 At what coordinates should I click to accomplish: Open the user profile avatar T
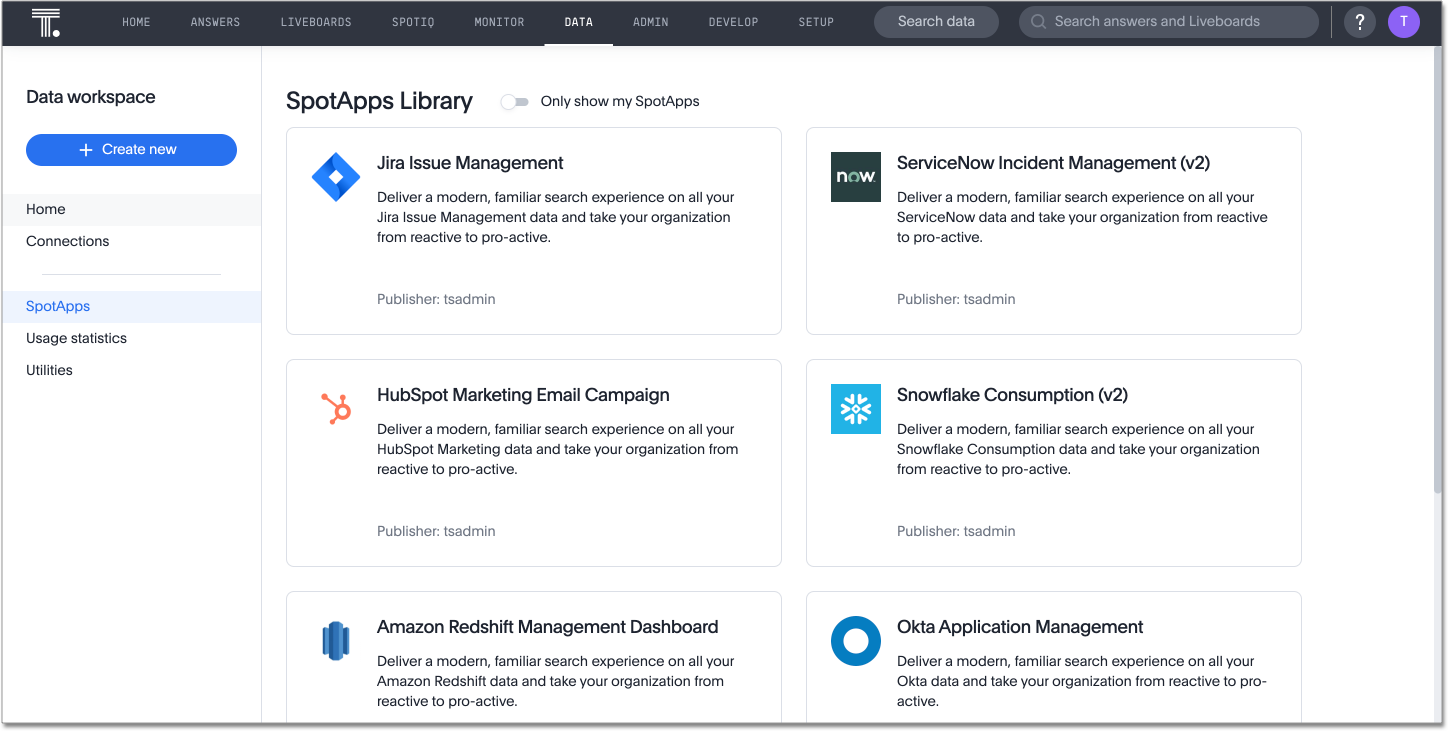[x=1404, y=22]
